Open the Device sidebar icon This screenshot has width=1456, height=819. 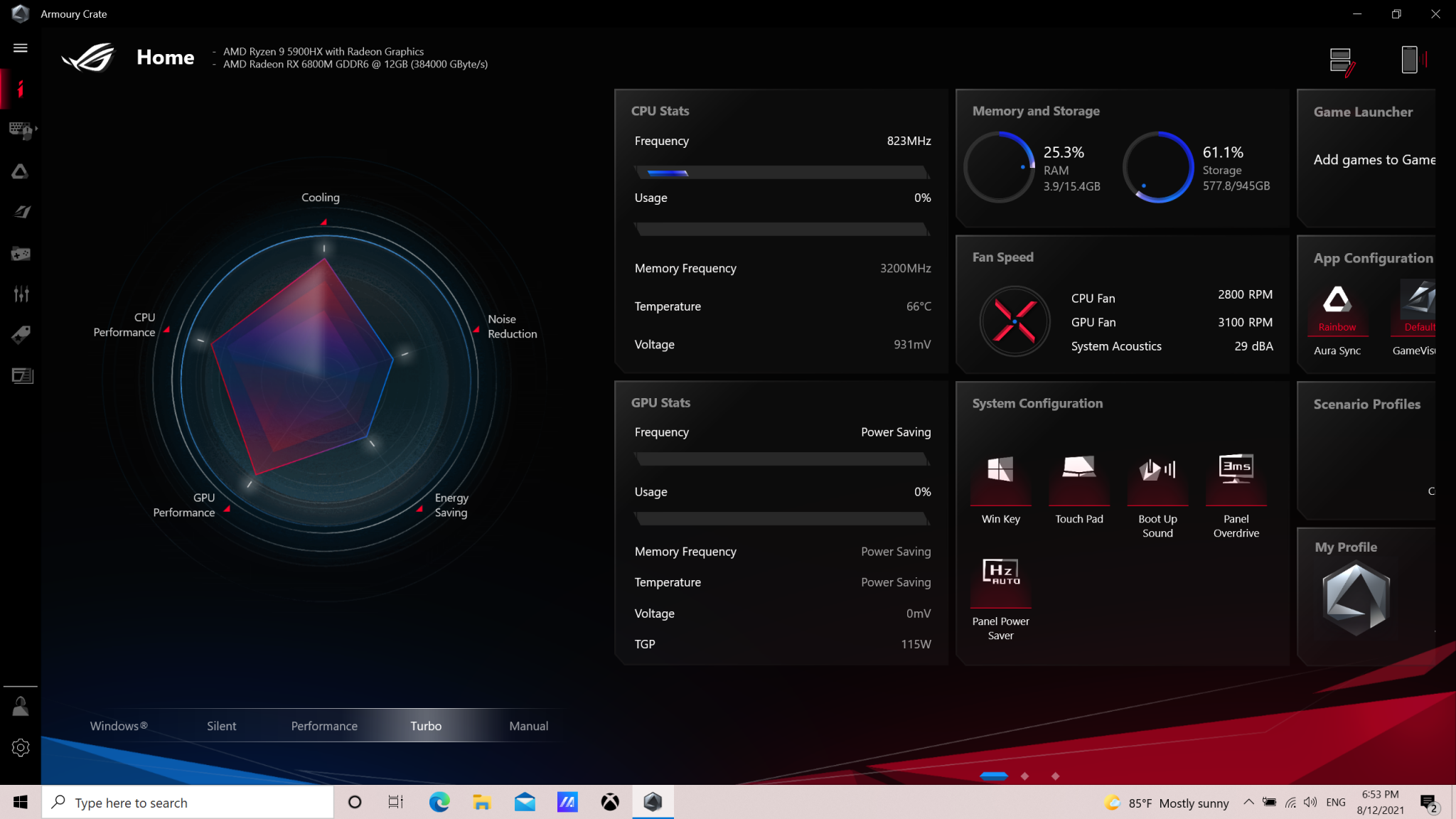pyautogui.click(x=21, y=130)
